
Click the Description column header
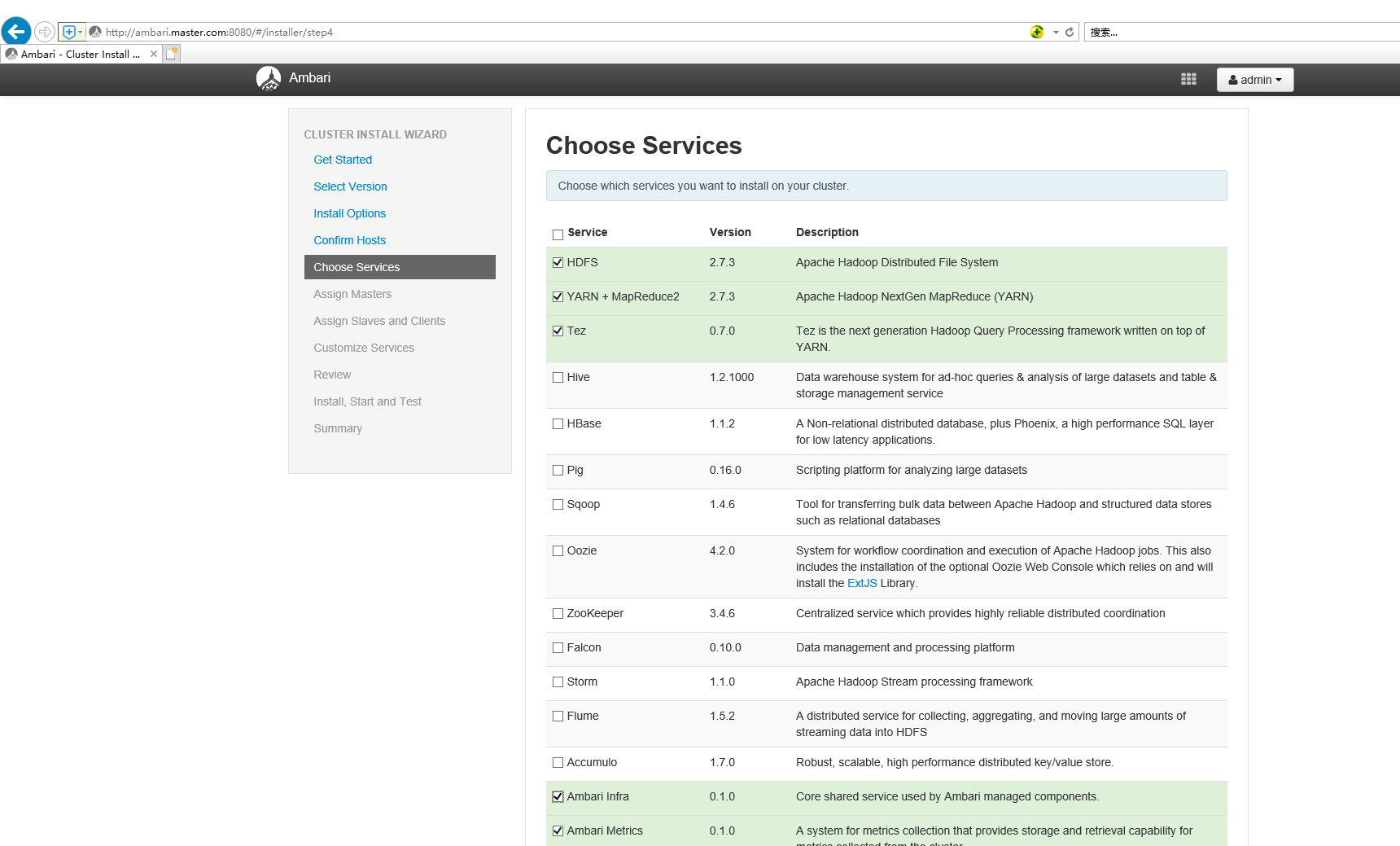(827, 232)
